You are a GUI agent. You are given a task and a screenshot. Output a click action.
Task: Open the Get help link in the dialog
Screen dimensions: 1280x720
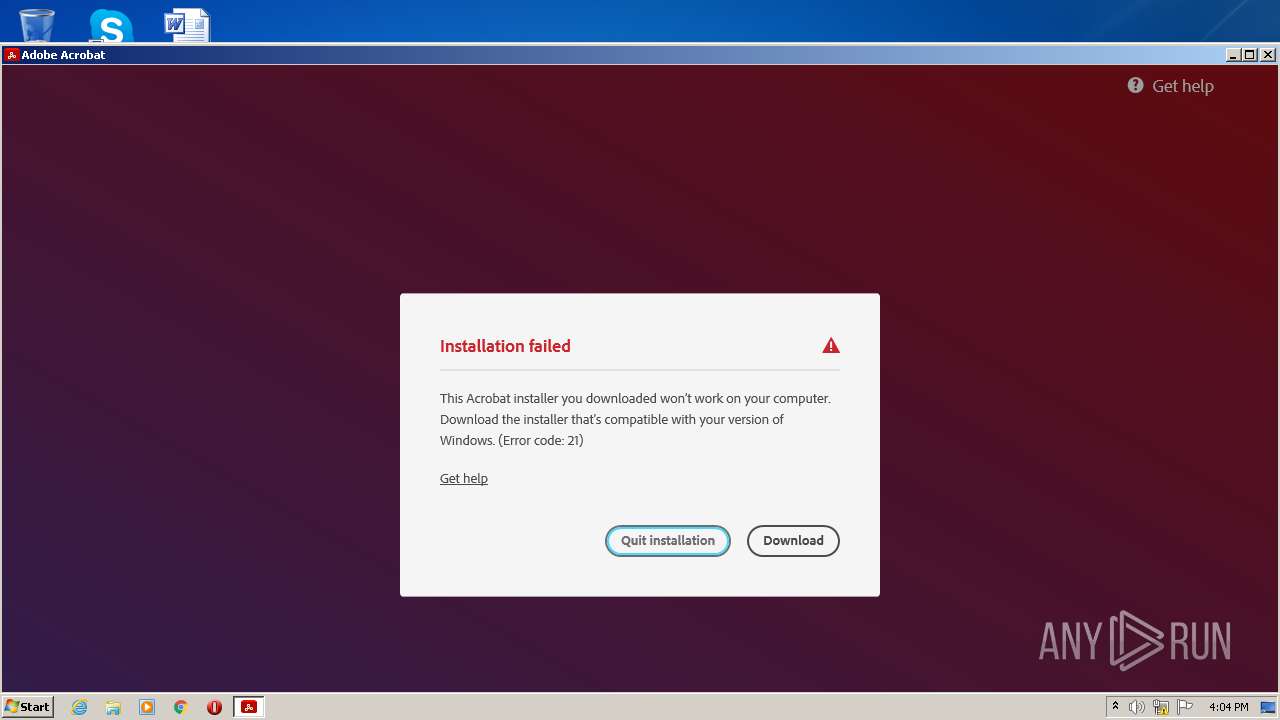click(x=464, y=478)
